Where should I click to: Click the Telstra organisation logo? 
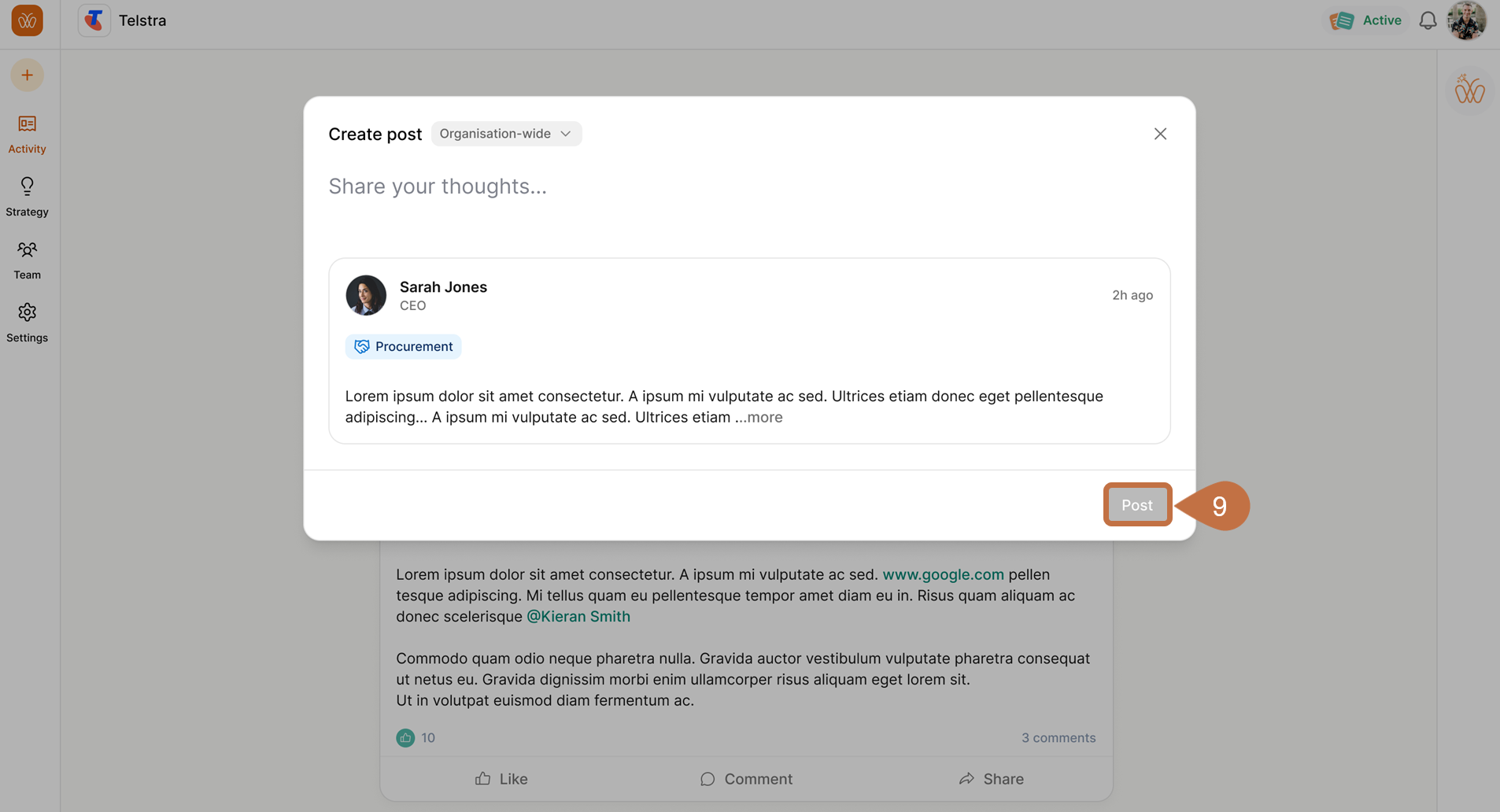tap(94, 20)
